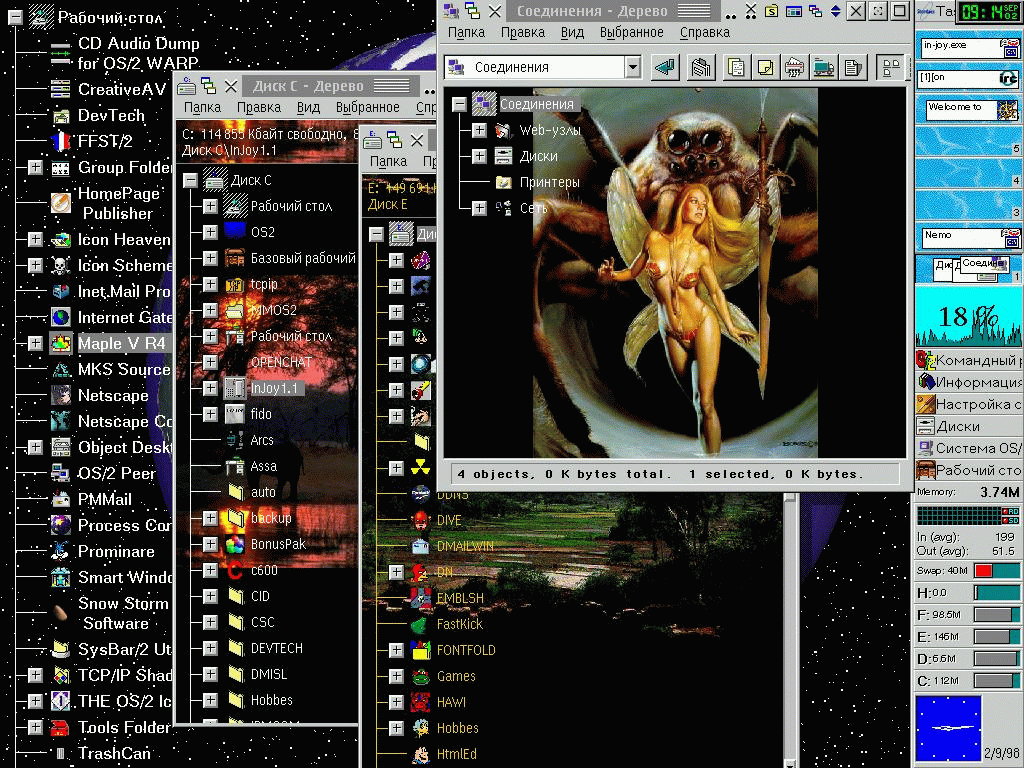Expand the Games folder in Диск E

tap(396, 677)
